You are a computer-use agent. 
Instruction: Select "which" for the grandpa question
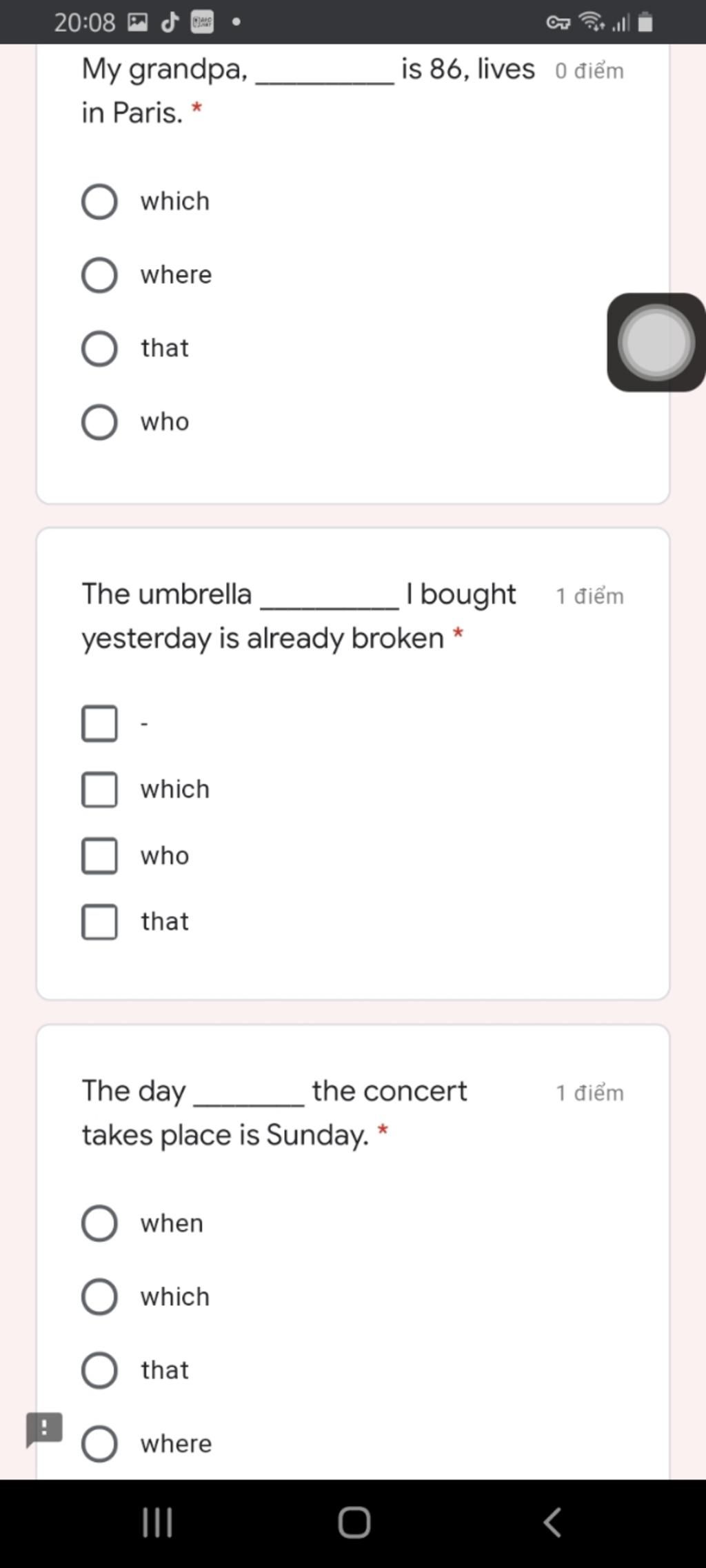click(99, 202)
